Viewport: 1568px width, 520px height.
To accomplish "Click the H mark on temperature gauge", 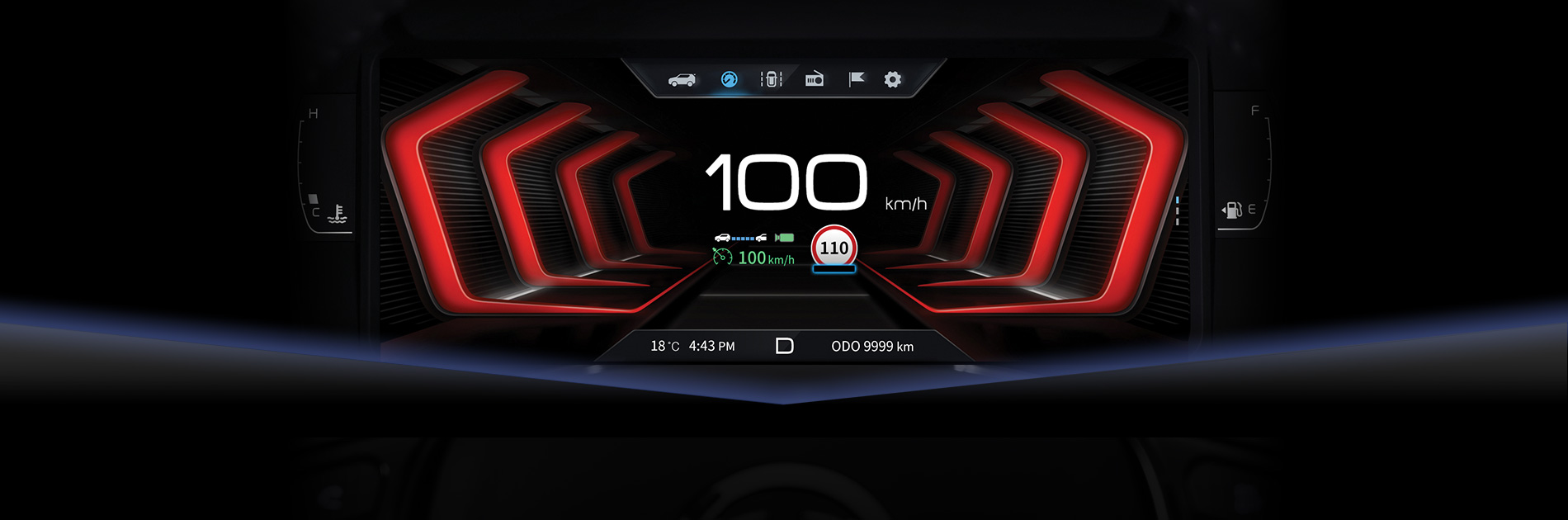I will (313, 114).
